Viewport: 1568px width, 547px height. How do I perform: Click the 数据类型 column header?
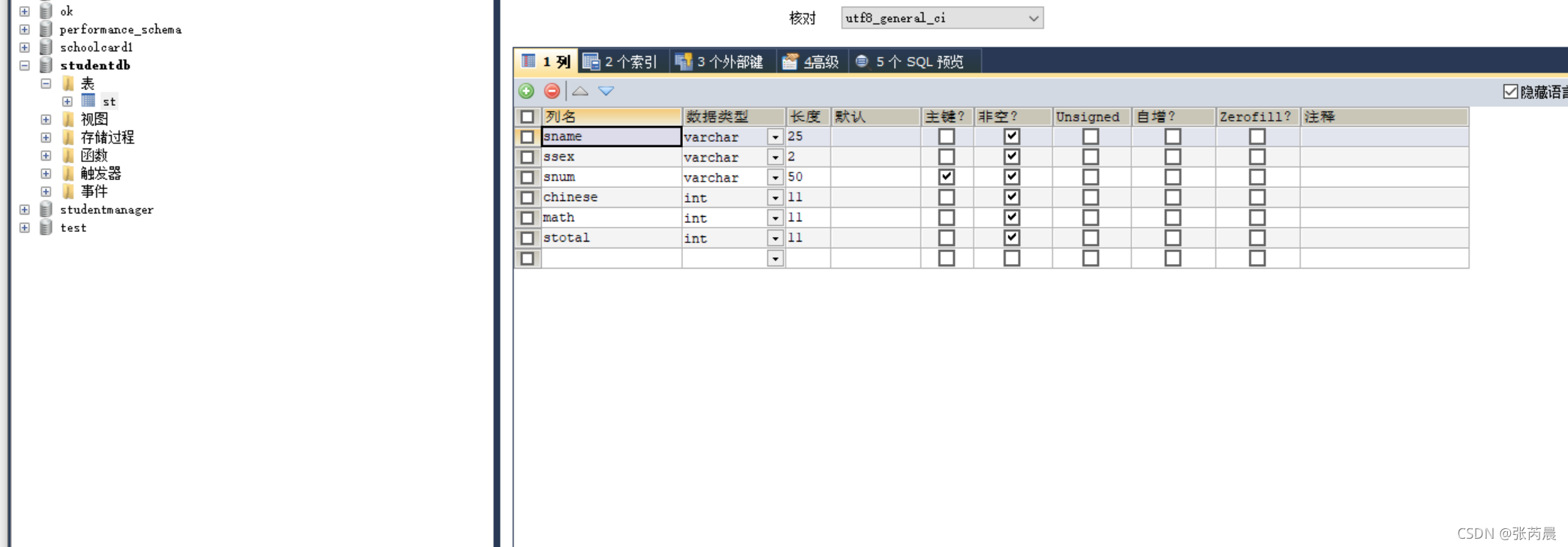733,116
